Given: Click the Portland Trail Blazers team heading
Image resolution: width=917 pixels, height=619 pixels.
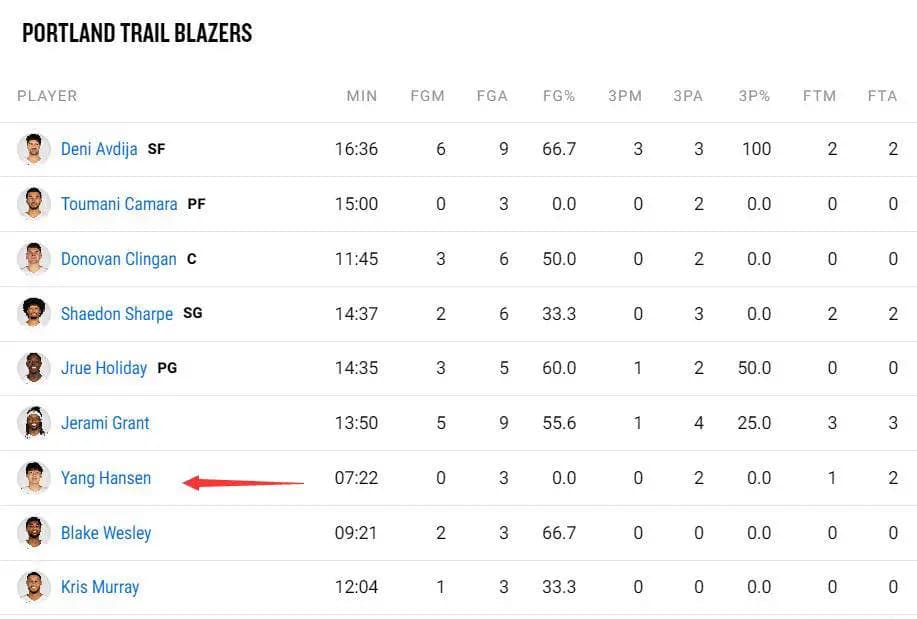Looking at the screenshot, I should click(137, 33).
